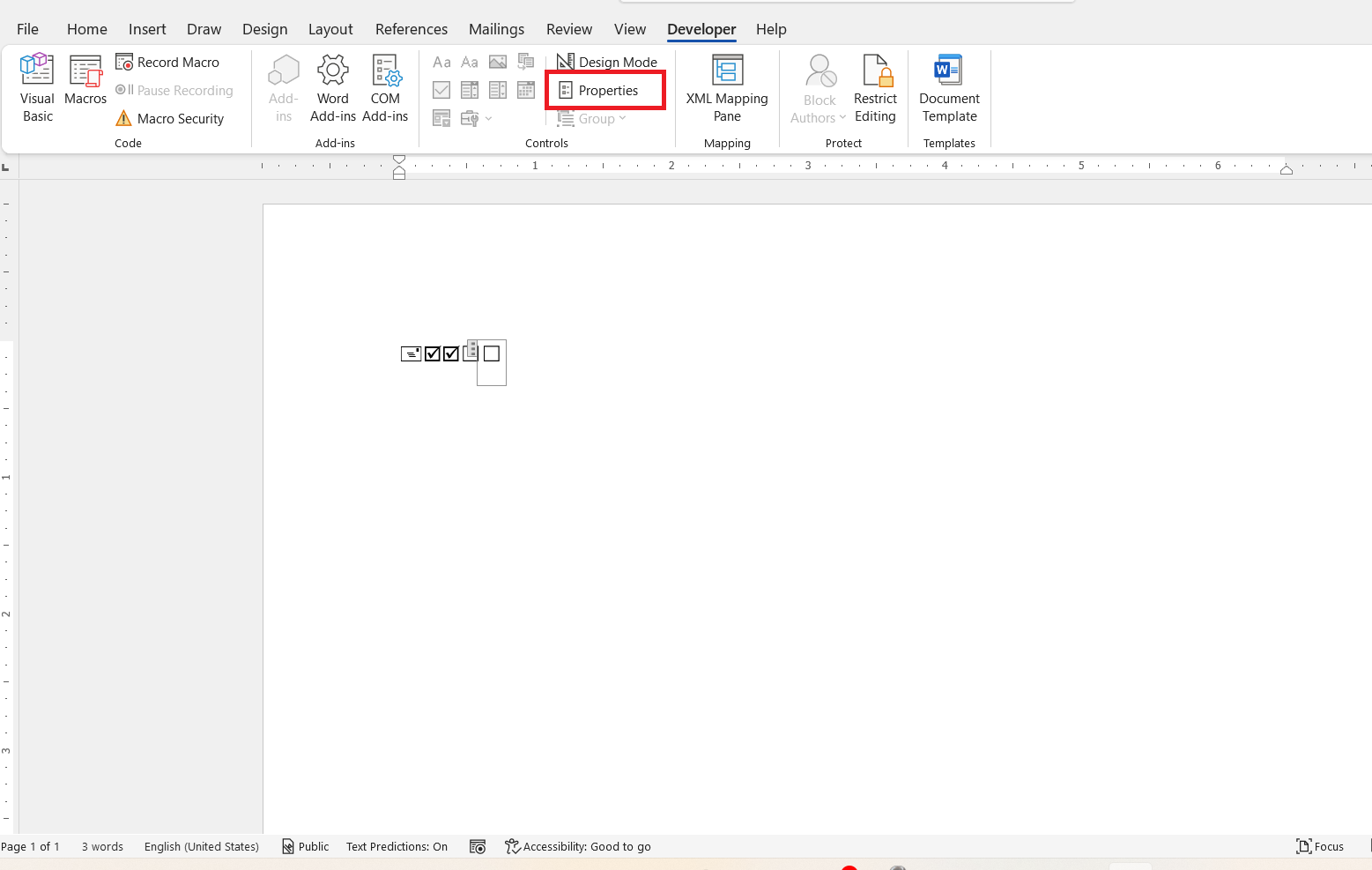This screenshot has width=1372, height=870.
Task: Expand the Group dropdown
Action: 591,118
